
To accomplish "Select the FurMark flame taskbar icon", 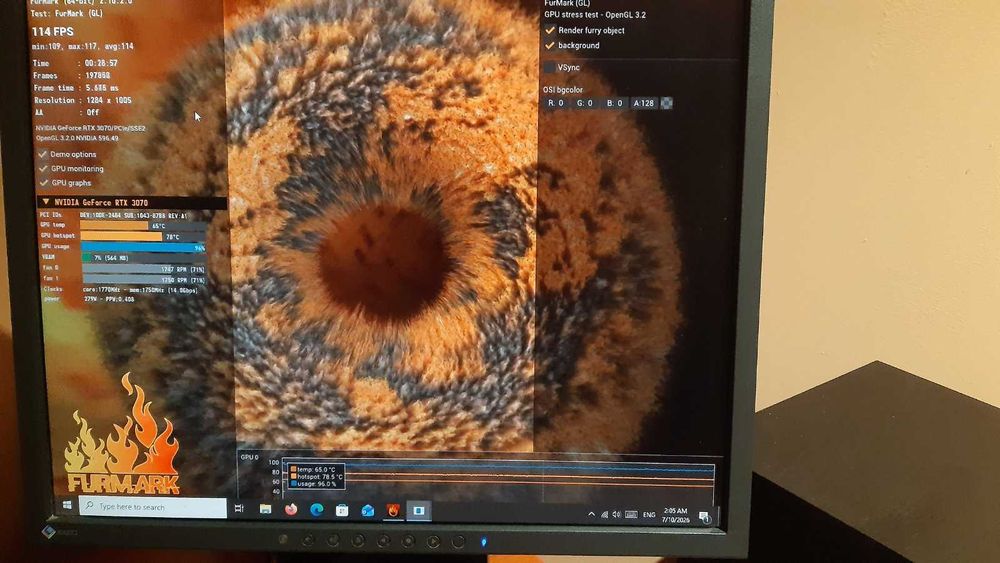I will click(393, 510).
